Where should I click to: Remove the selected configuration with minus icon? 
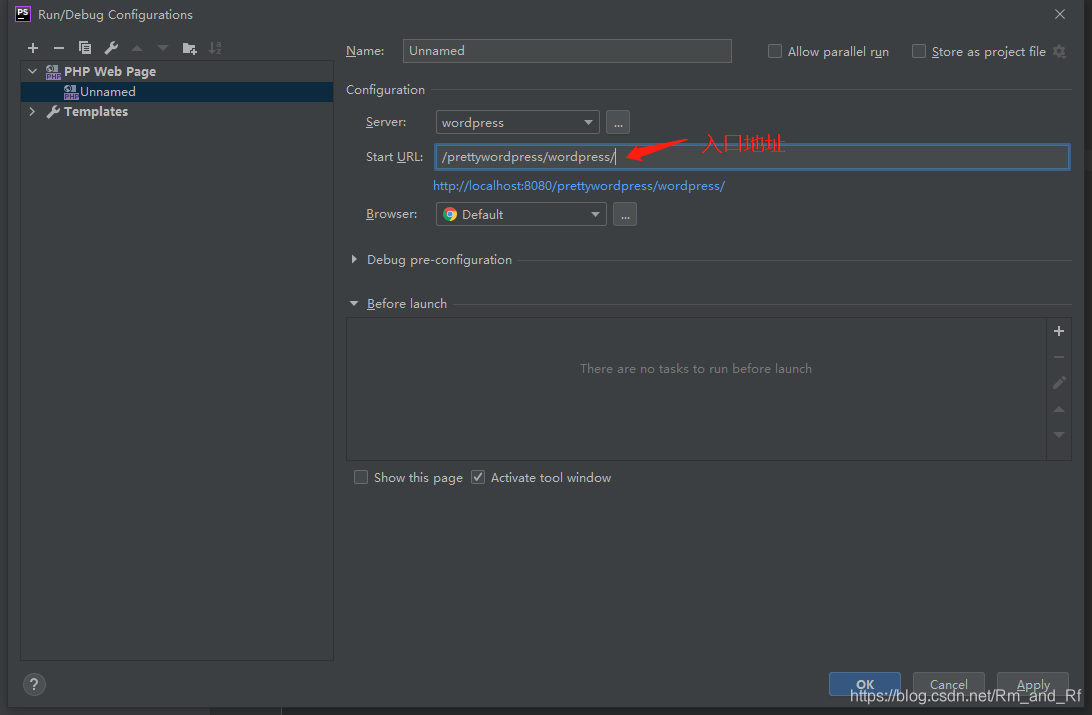click(x=58, y=48)
